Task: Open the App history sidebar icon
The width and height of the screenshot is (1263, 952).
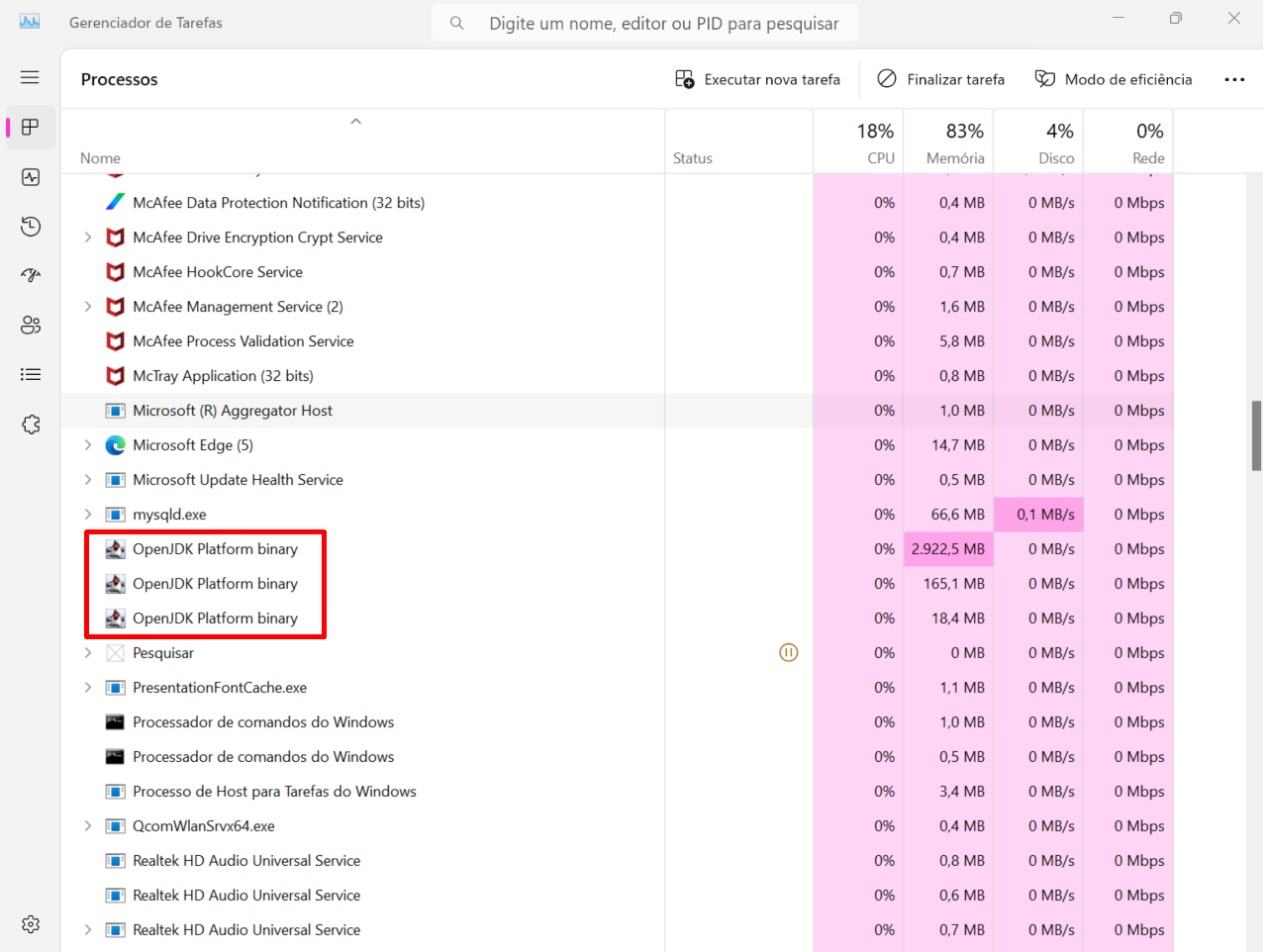Action: (x=31, y=227)
